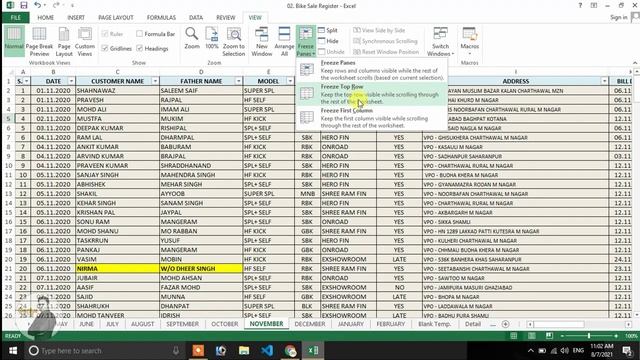Toggle the Formula Bar checkbox

tap(140, 34)
